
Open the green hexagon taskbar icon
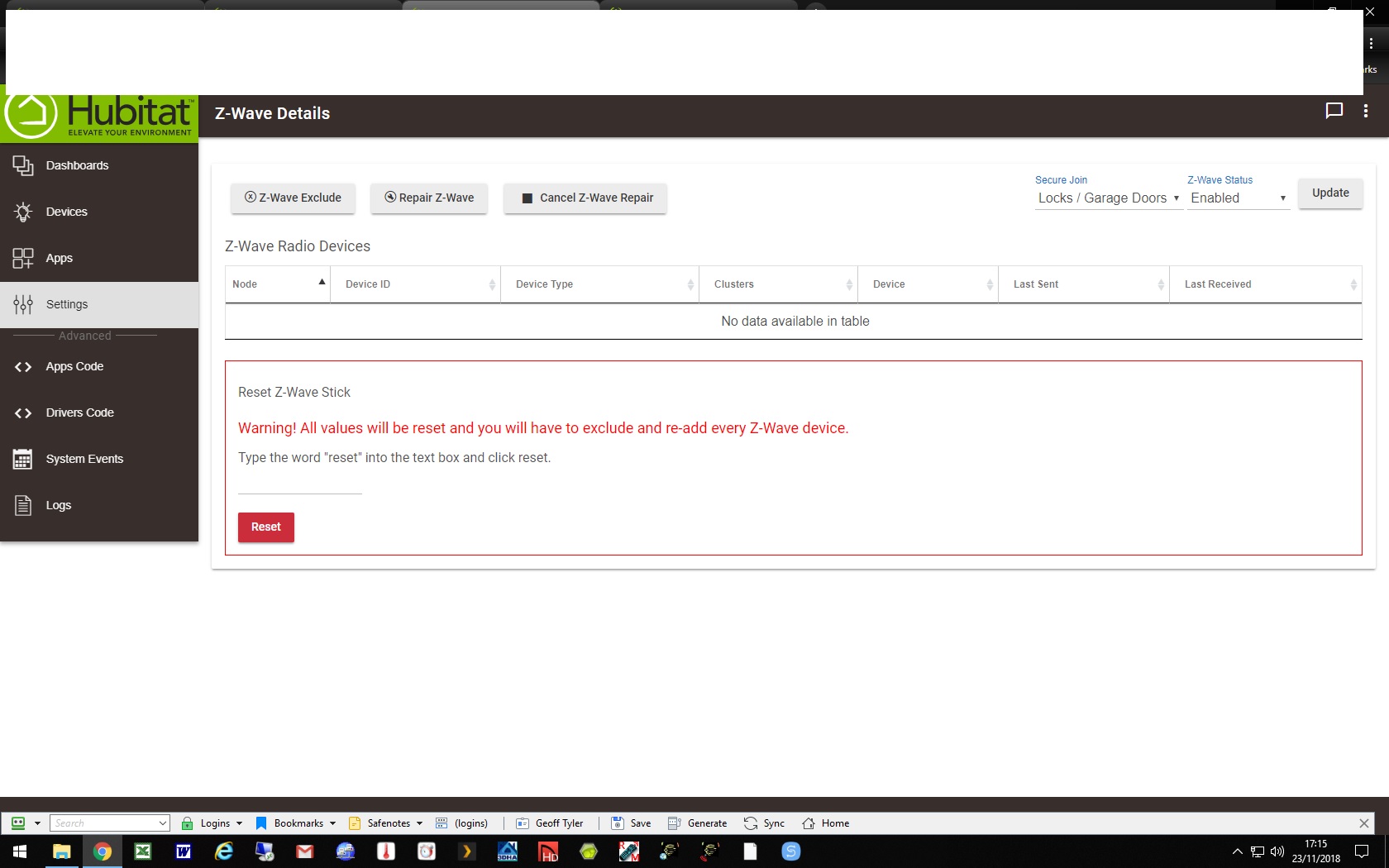tap(588, 851)
